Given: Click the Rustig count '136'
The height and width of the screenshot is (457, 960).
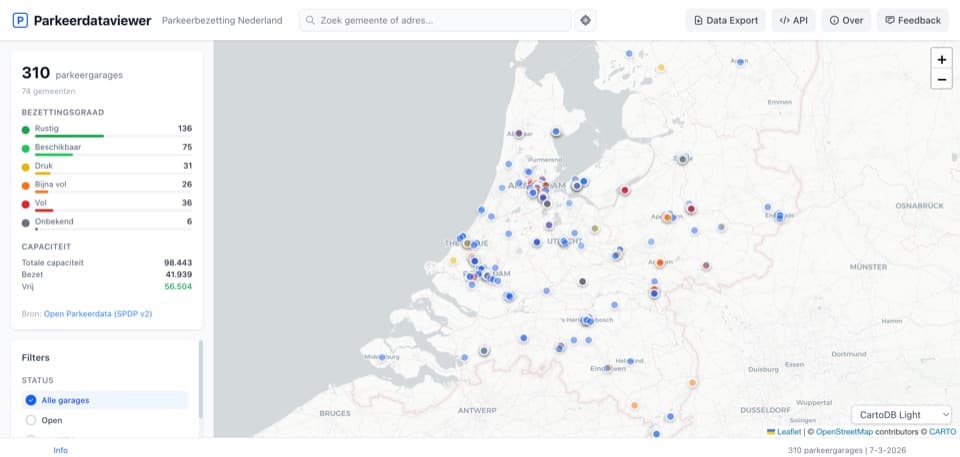Looking at the screenshot, I should (184, 129).
